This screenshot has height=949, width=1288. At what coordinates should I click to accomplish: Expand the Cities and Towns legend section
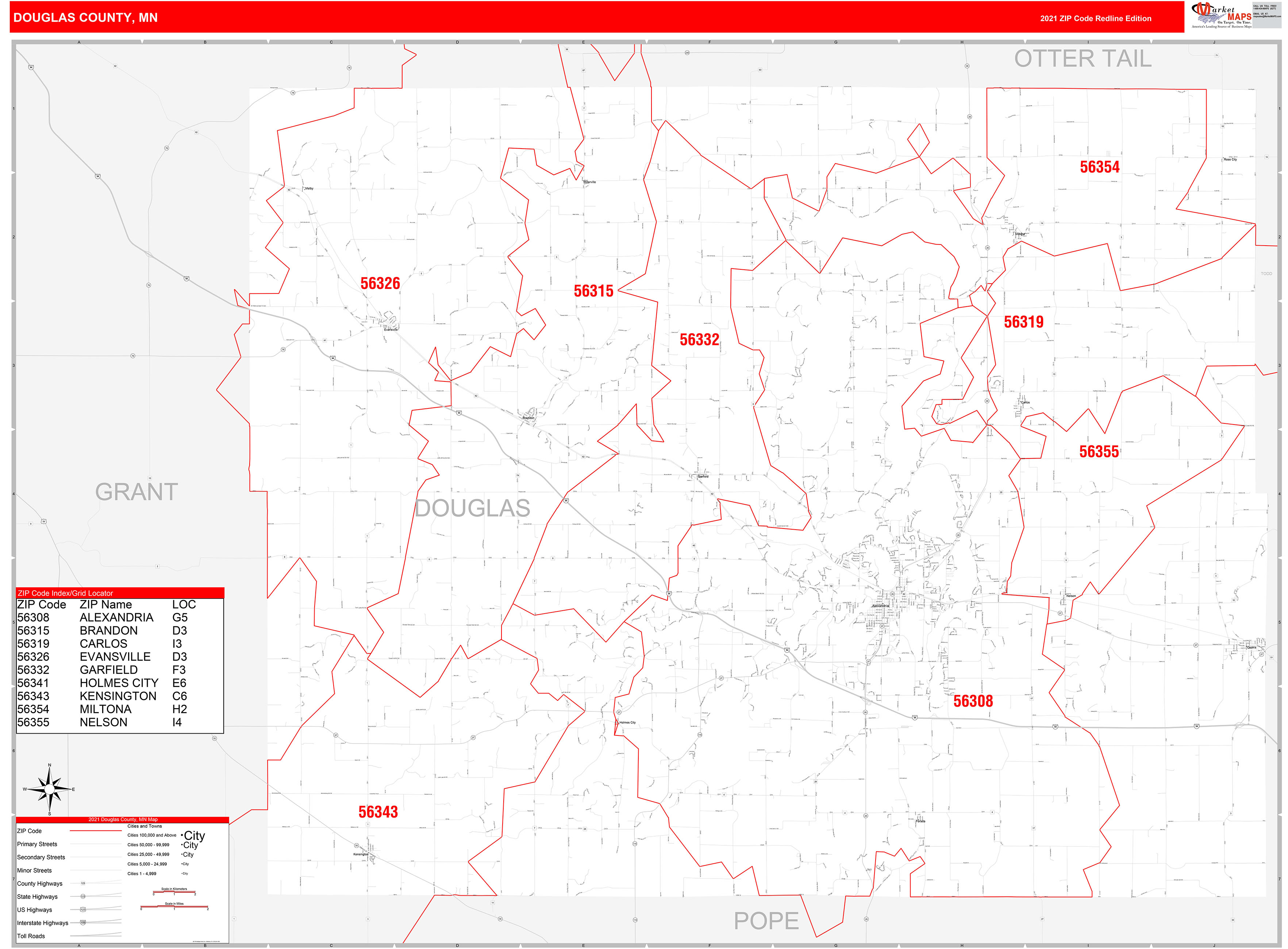145,826
